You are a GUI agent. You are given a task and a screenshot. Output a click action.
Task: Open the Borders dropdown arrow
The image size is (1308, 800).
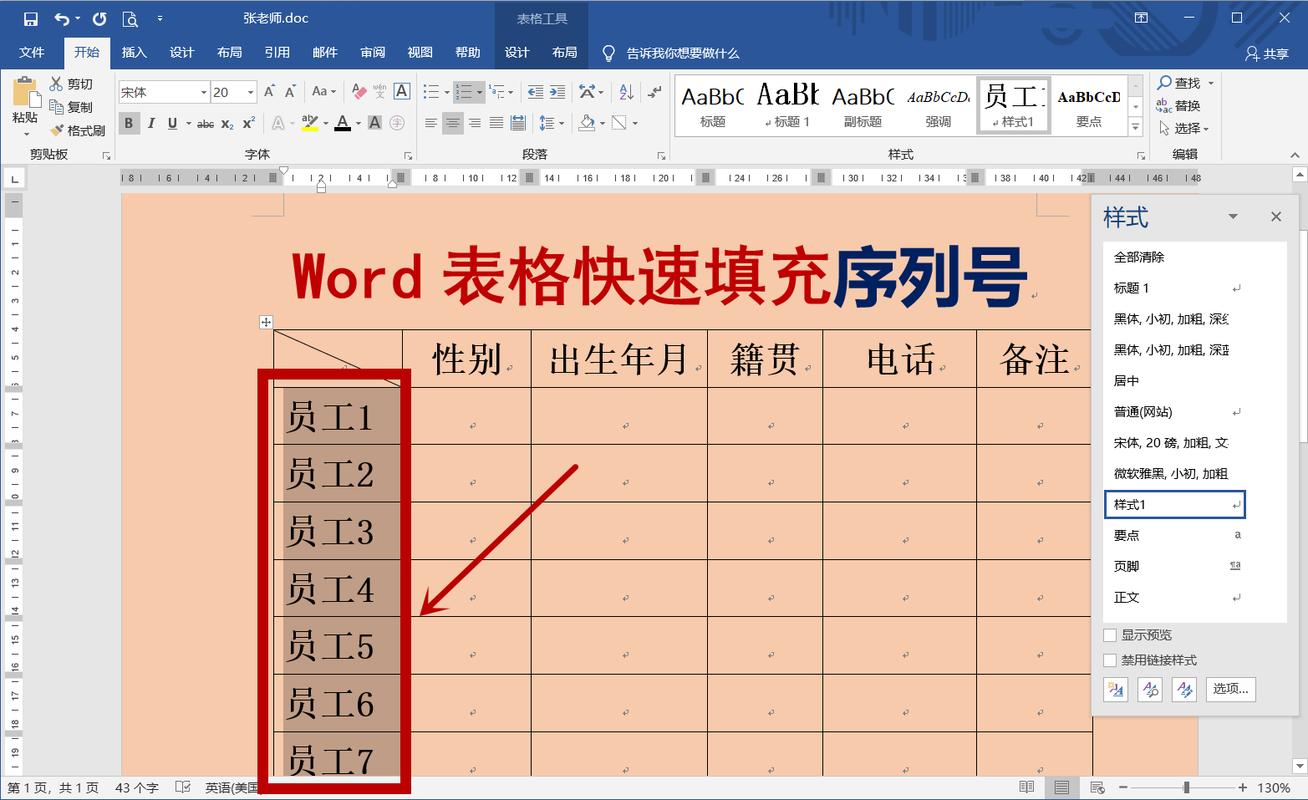click(636, 123)
